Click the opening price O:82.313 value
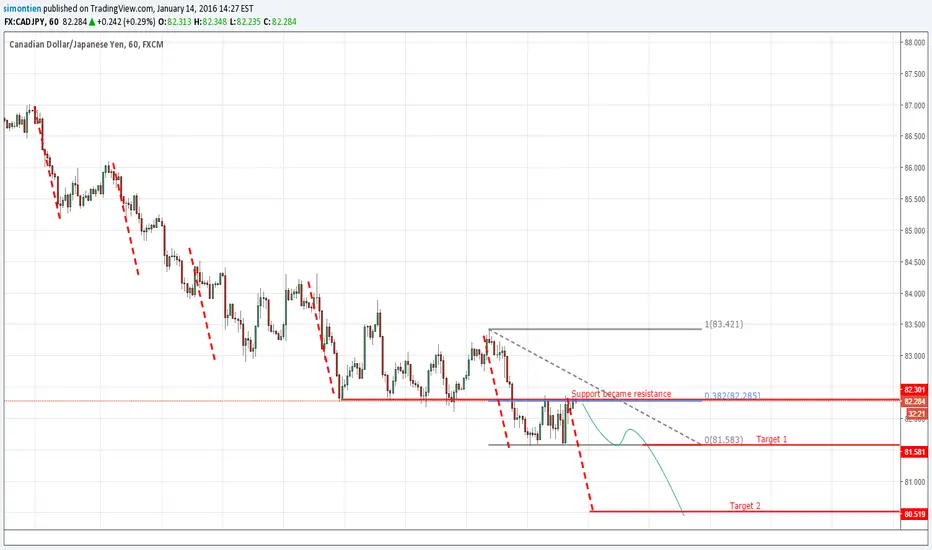Viewport: 932px width, 550px height. pyautogui.click(x=175, y=21)
